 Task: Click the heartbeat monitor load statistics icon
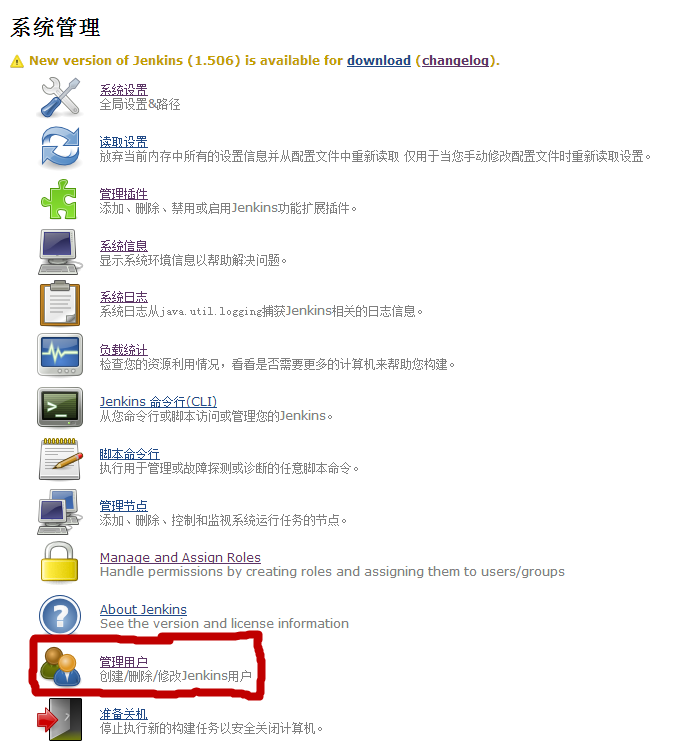[60, 355]
